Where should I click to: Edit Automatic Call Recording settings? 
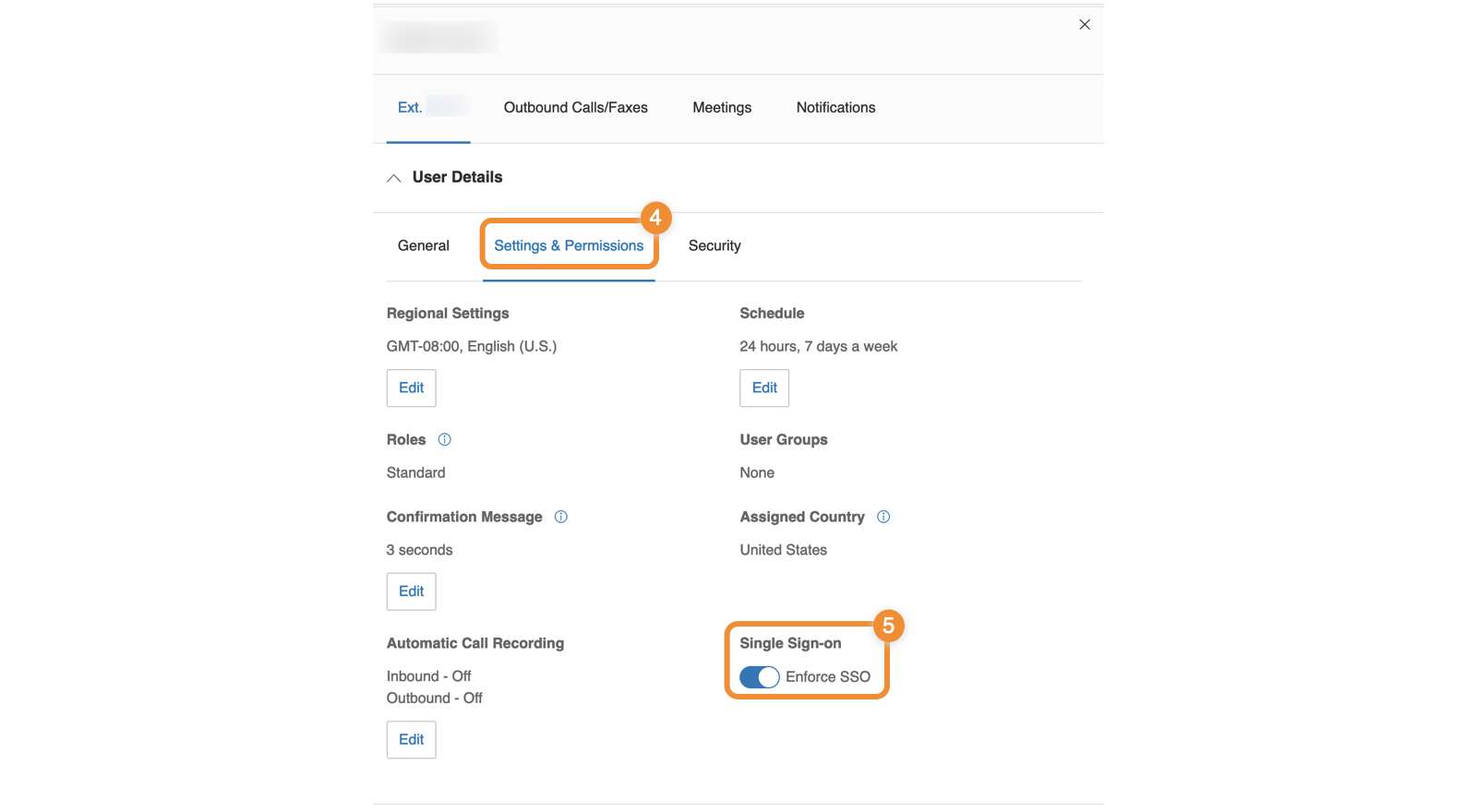tap(411, 740)
